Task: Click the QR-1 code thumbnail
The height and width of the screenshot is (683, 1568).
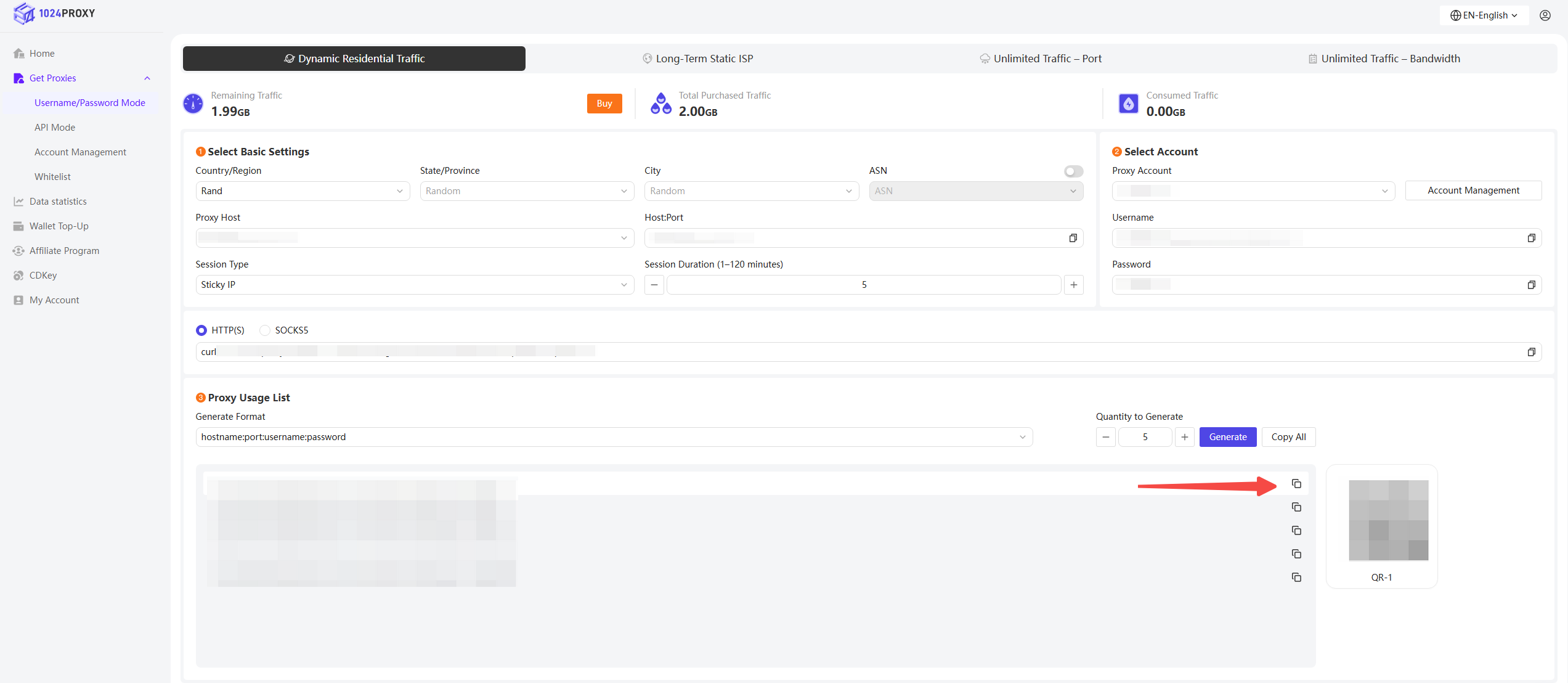Action: tap(1388, 520)
